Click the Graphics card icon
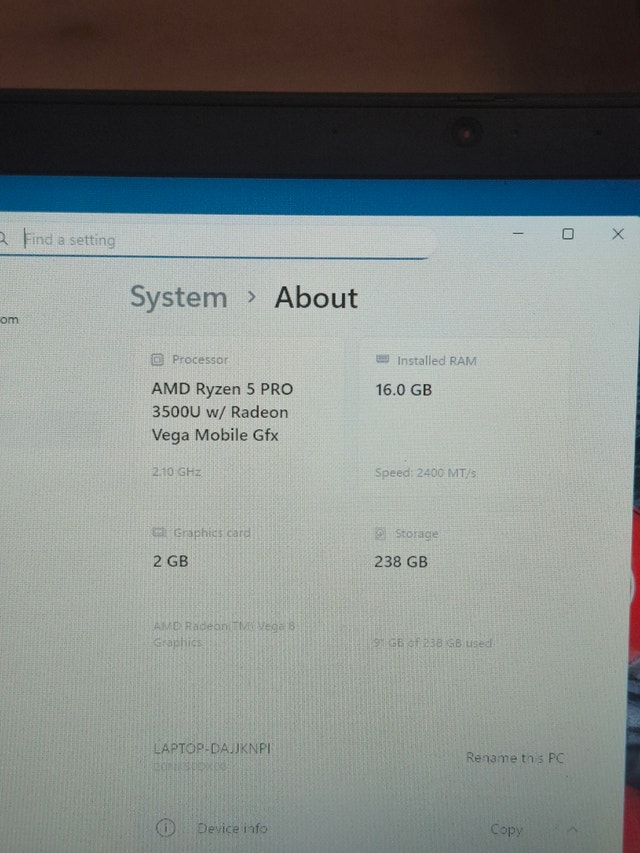This screenshot has width=640, height=853. point(159,532)
